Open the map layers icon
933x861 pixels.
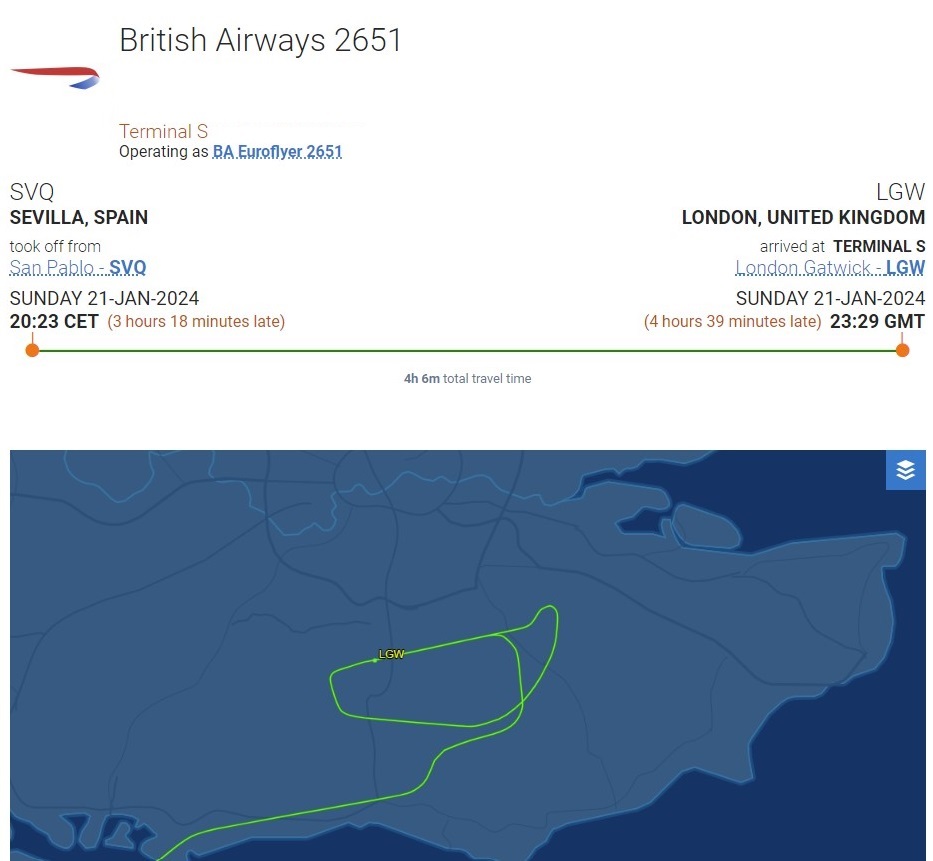pyautogui.click(x=905, y=470)
